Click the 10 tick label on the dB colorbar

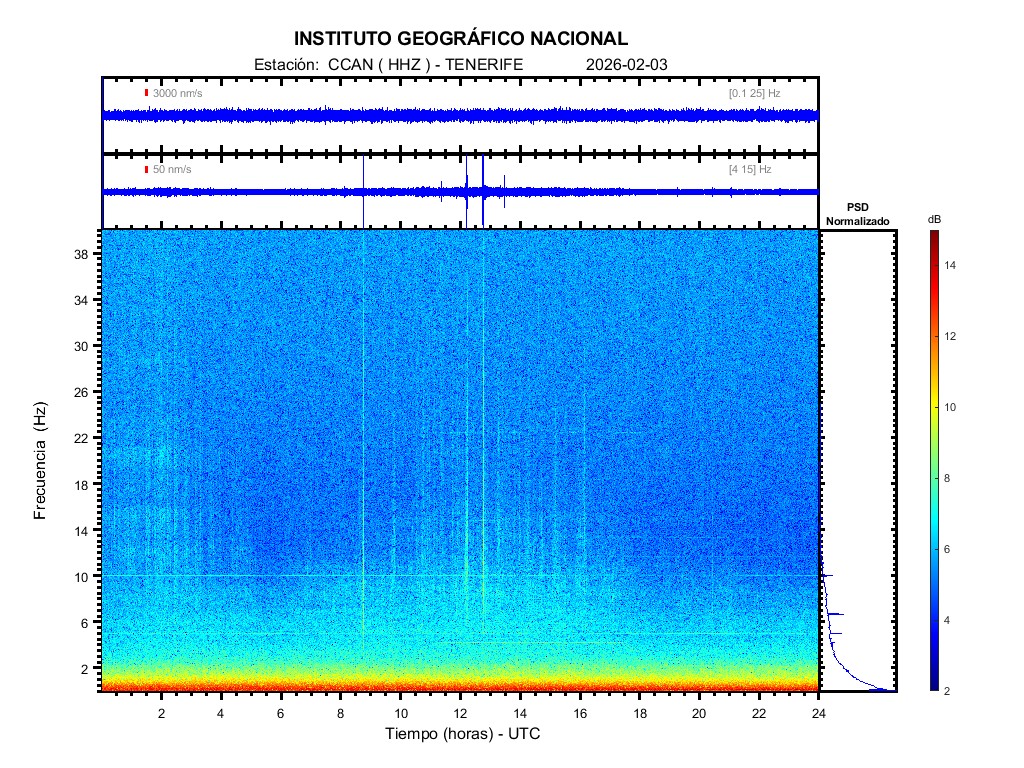tap(952, 408)
